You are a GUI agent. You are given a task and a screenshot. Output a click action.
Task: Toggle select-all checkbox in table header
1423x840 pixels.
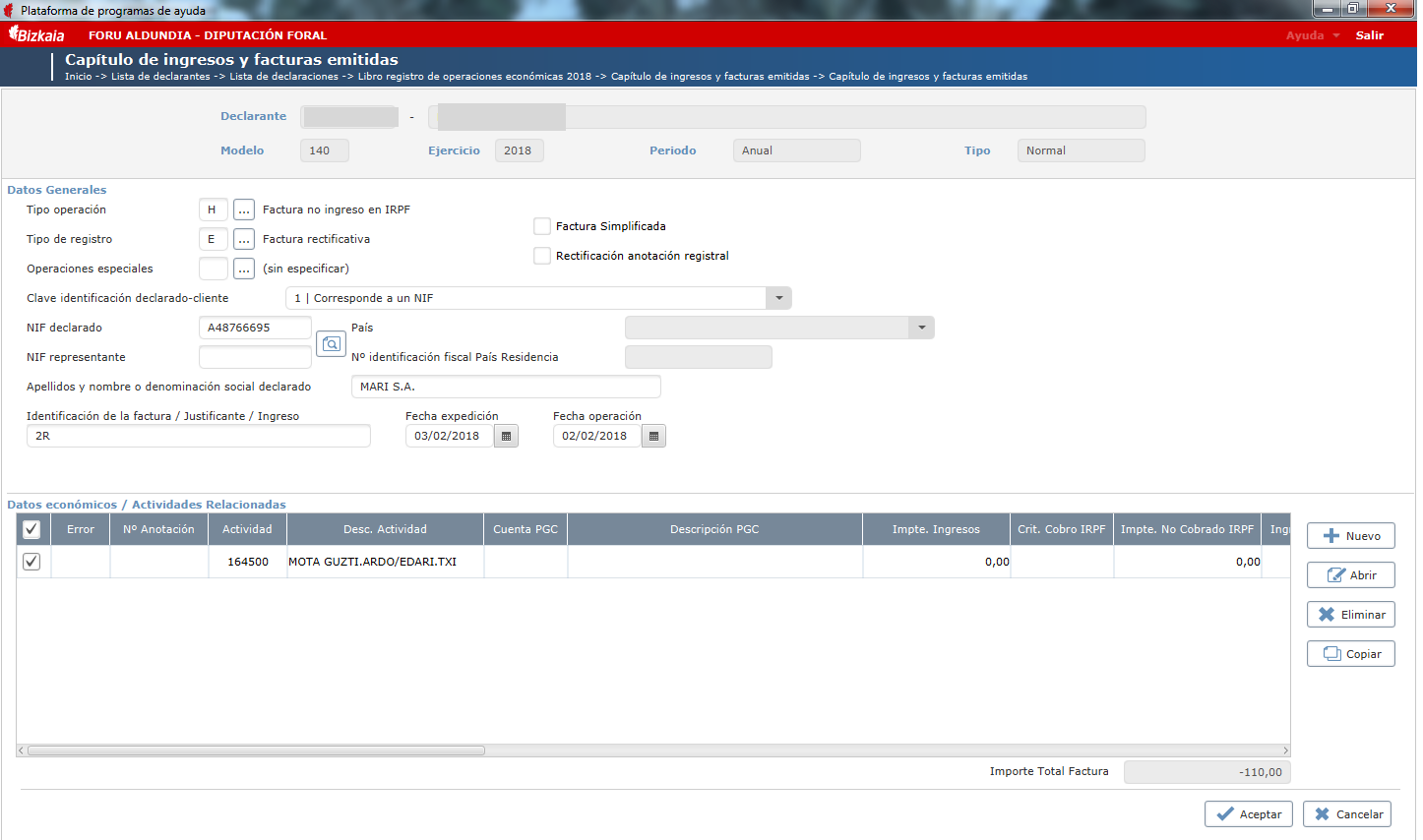click(31, 529)
